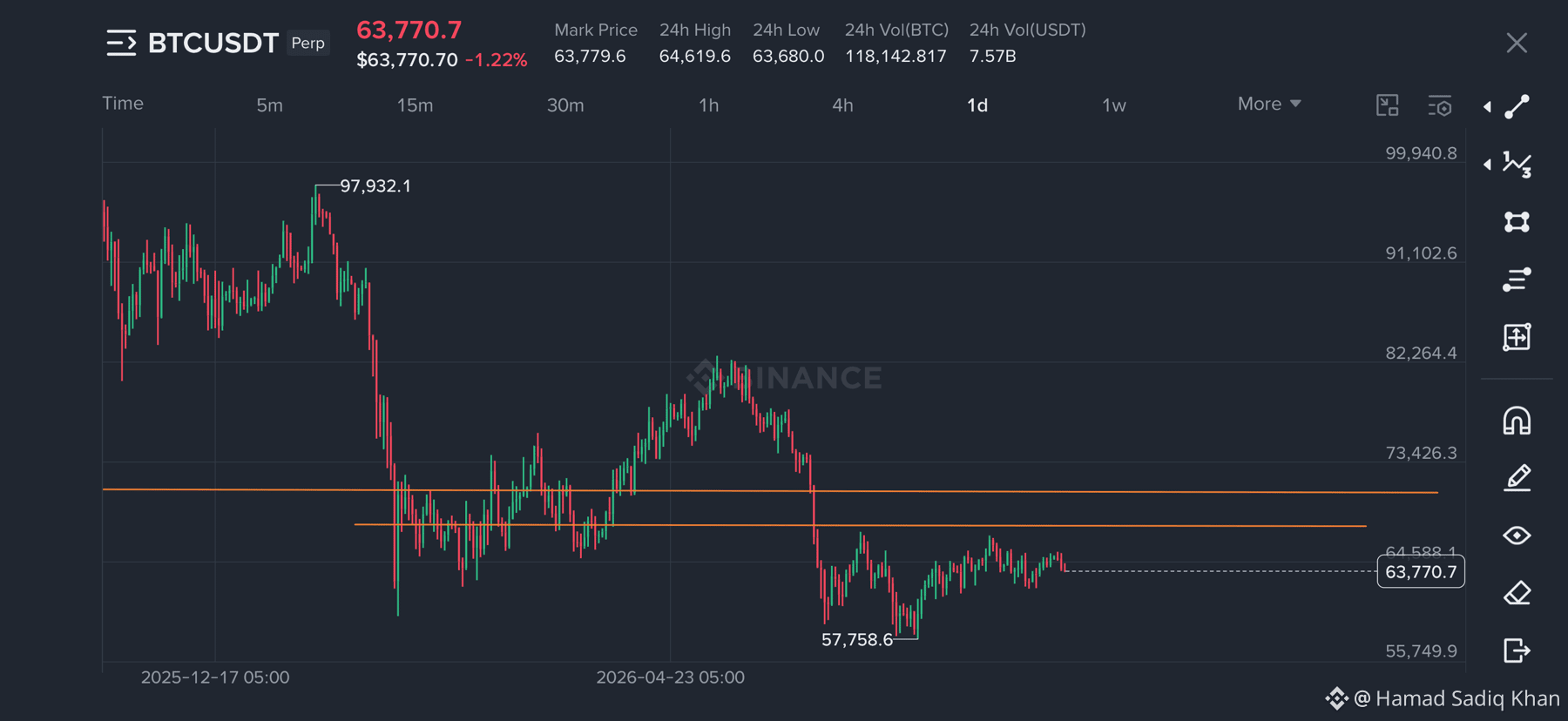Image resolution: width=1568 pixels, height=721 pixels.
Task: Switch to the 30m timeframe
Action: pos(565,105)
